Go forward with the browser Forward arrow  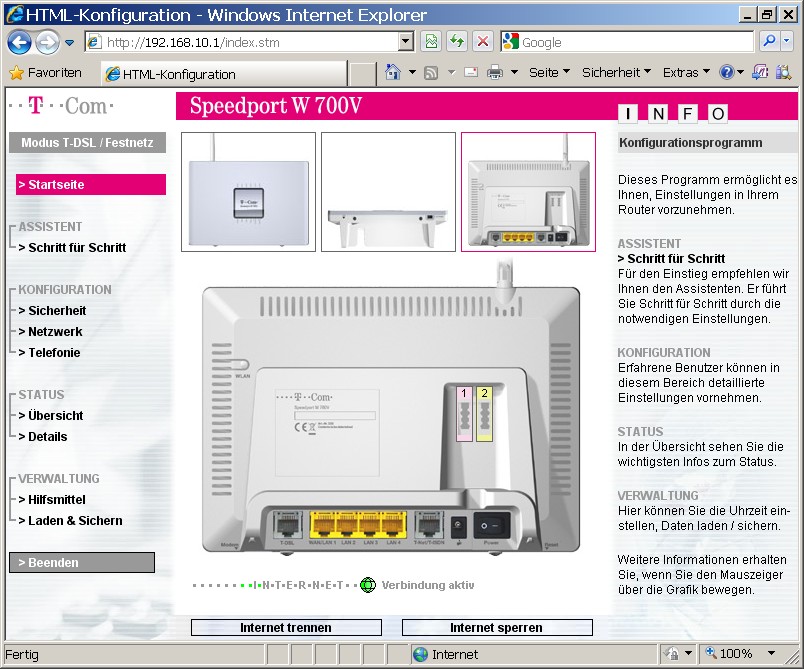click(47, 42)
